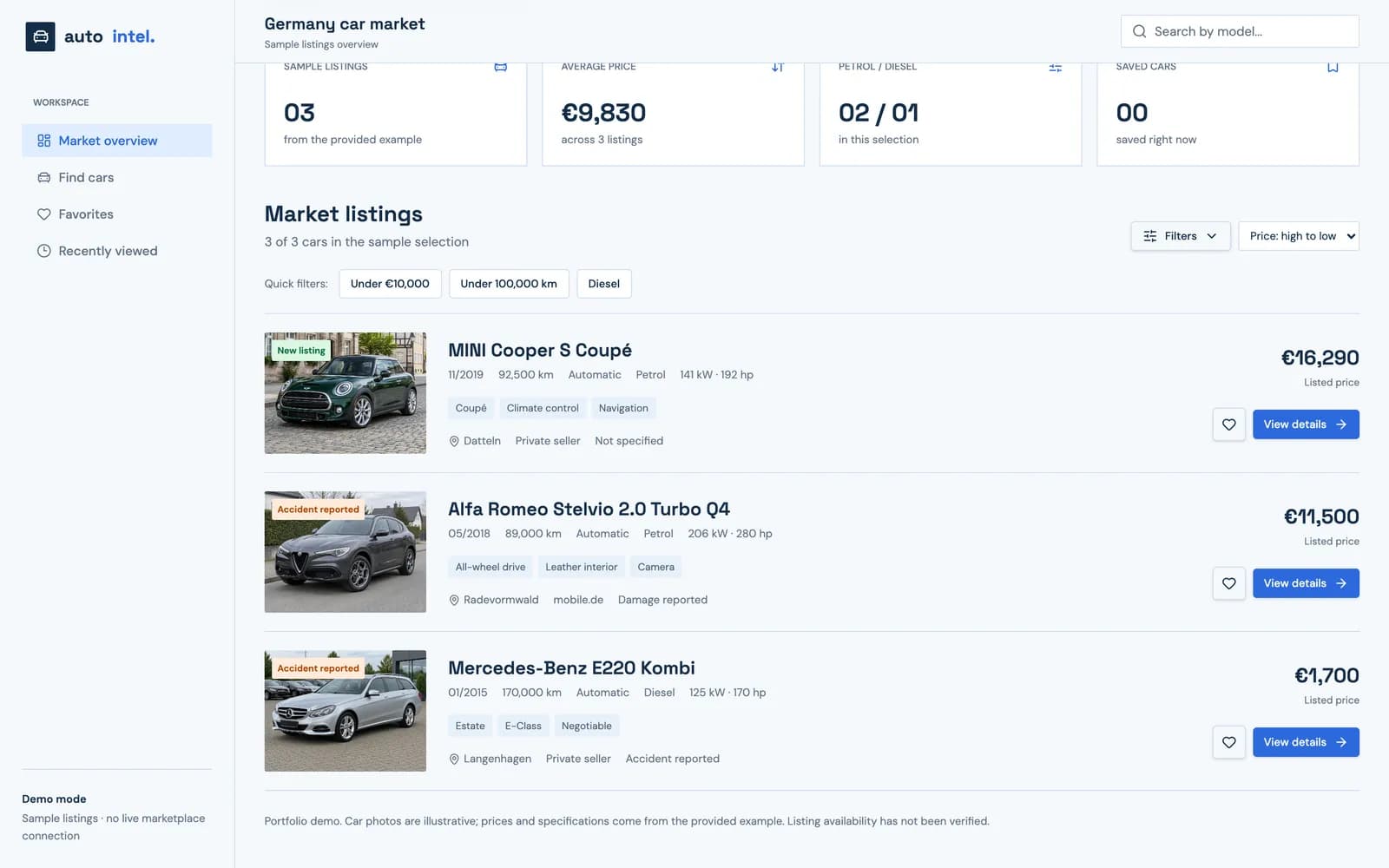Screen dimensions: 1389x868
Task: Click the Saved Cars bookmark icon
Action: click(x=1333, y=67)
